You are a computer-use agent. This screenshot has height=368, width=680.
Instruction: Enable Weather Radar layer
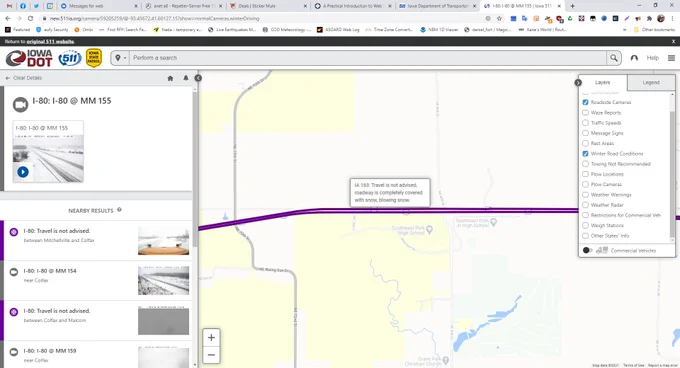click(585, 205)
